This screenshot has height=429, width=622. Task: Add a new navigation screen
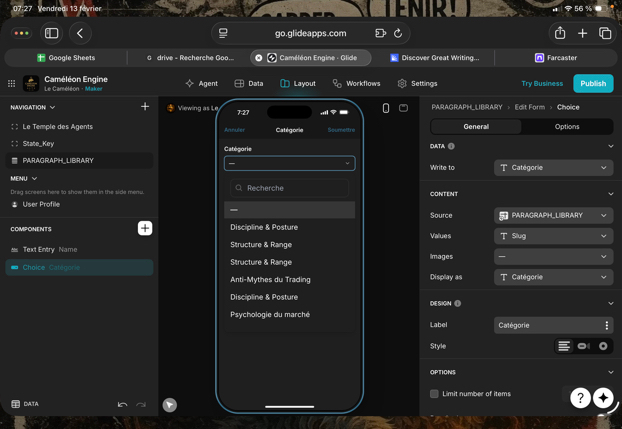(145, 107)
